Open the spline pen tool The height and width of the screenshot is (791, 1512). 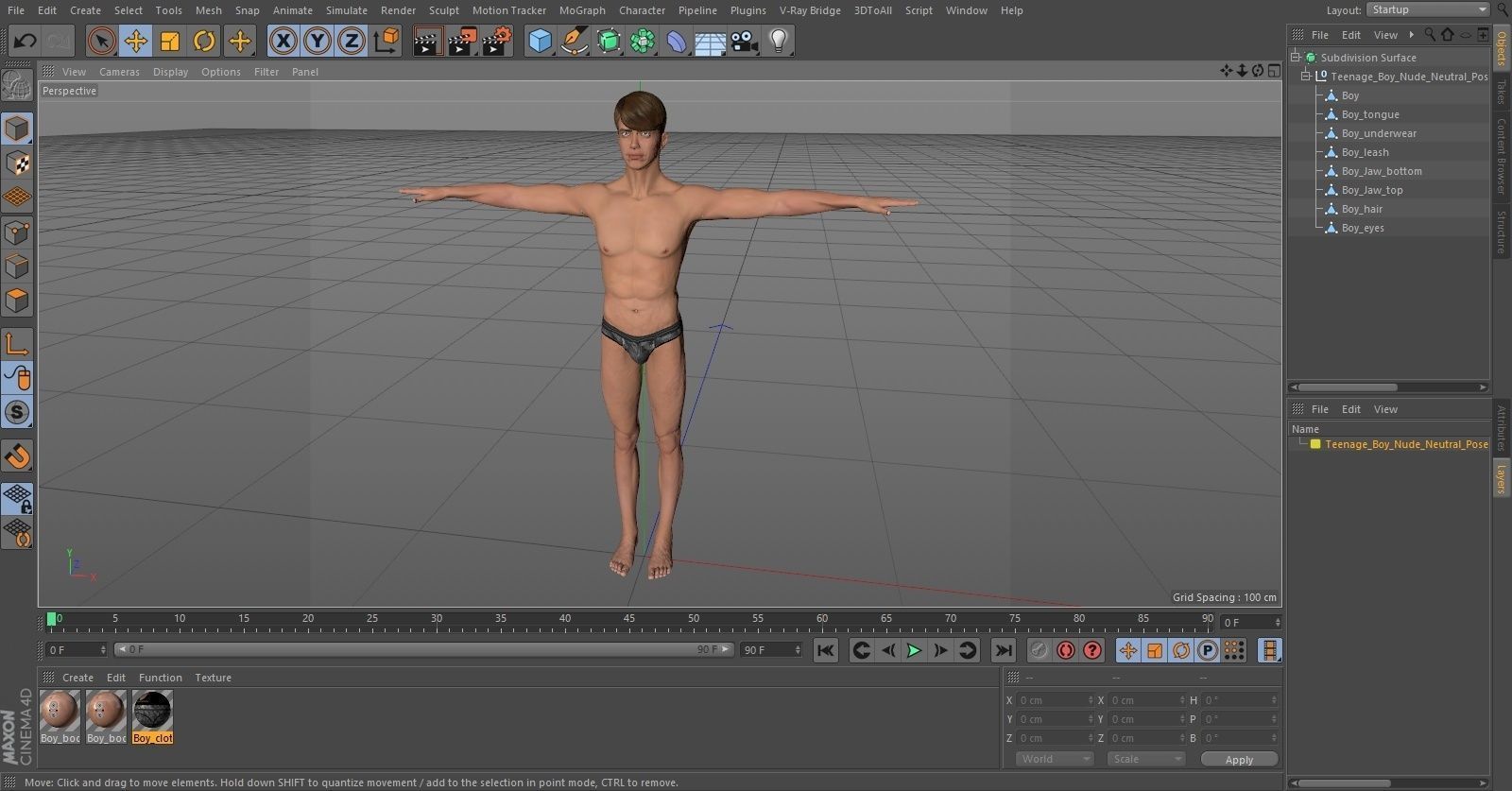tap(575, 41)
